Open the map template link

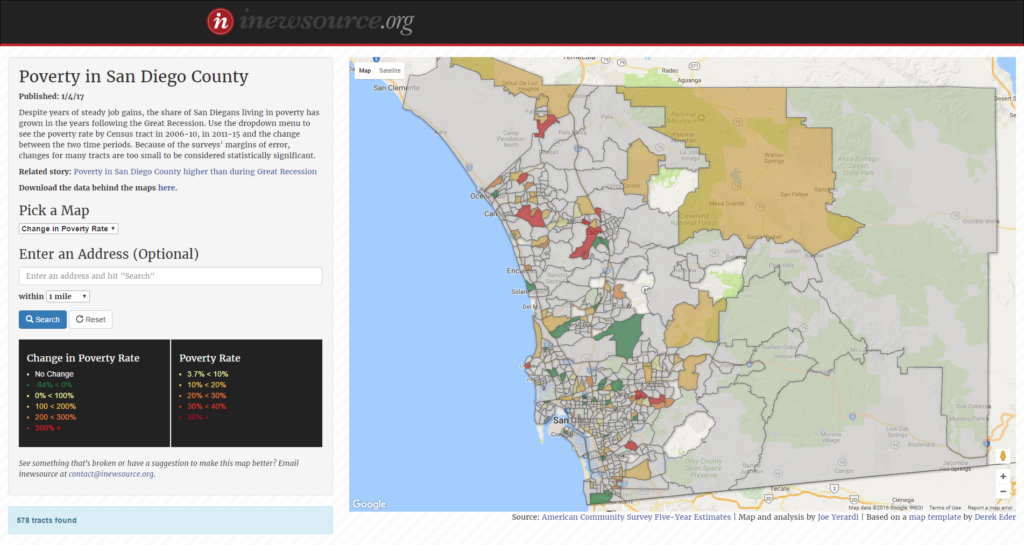(935, 517)
